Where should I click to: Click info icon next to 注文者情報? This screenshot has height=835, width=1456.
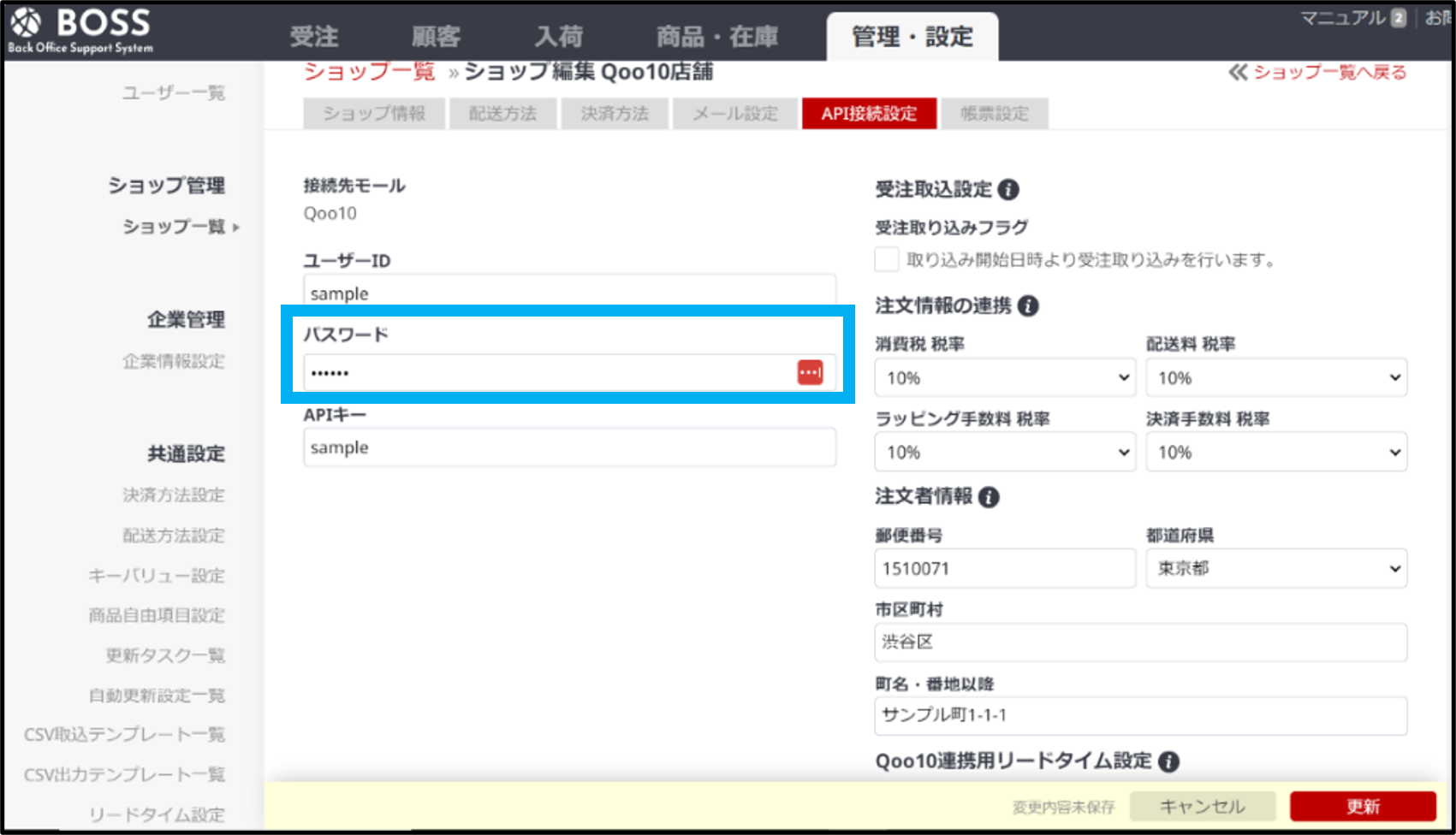989,497
